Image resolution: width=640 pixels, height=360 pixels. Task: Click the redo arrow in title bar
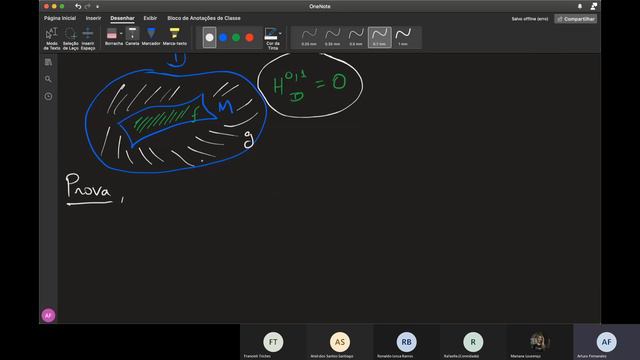88,7
